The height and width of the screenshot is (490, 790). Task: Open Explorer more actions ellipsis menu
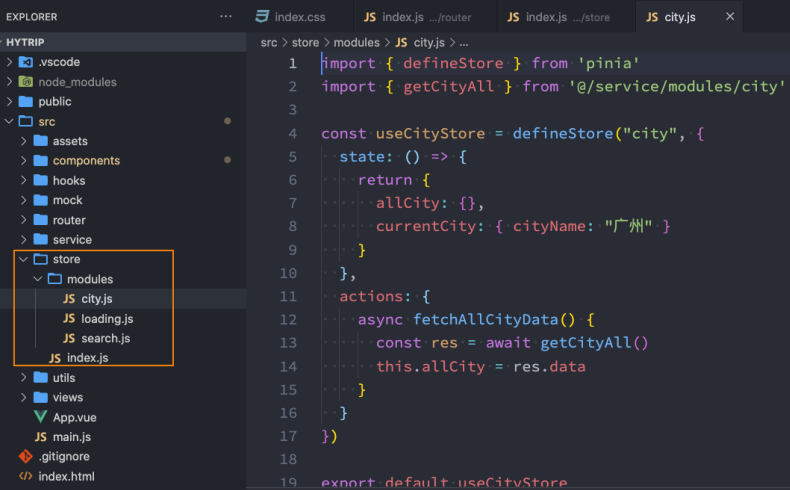pyautogui.click(x=226, y=17)
